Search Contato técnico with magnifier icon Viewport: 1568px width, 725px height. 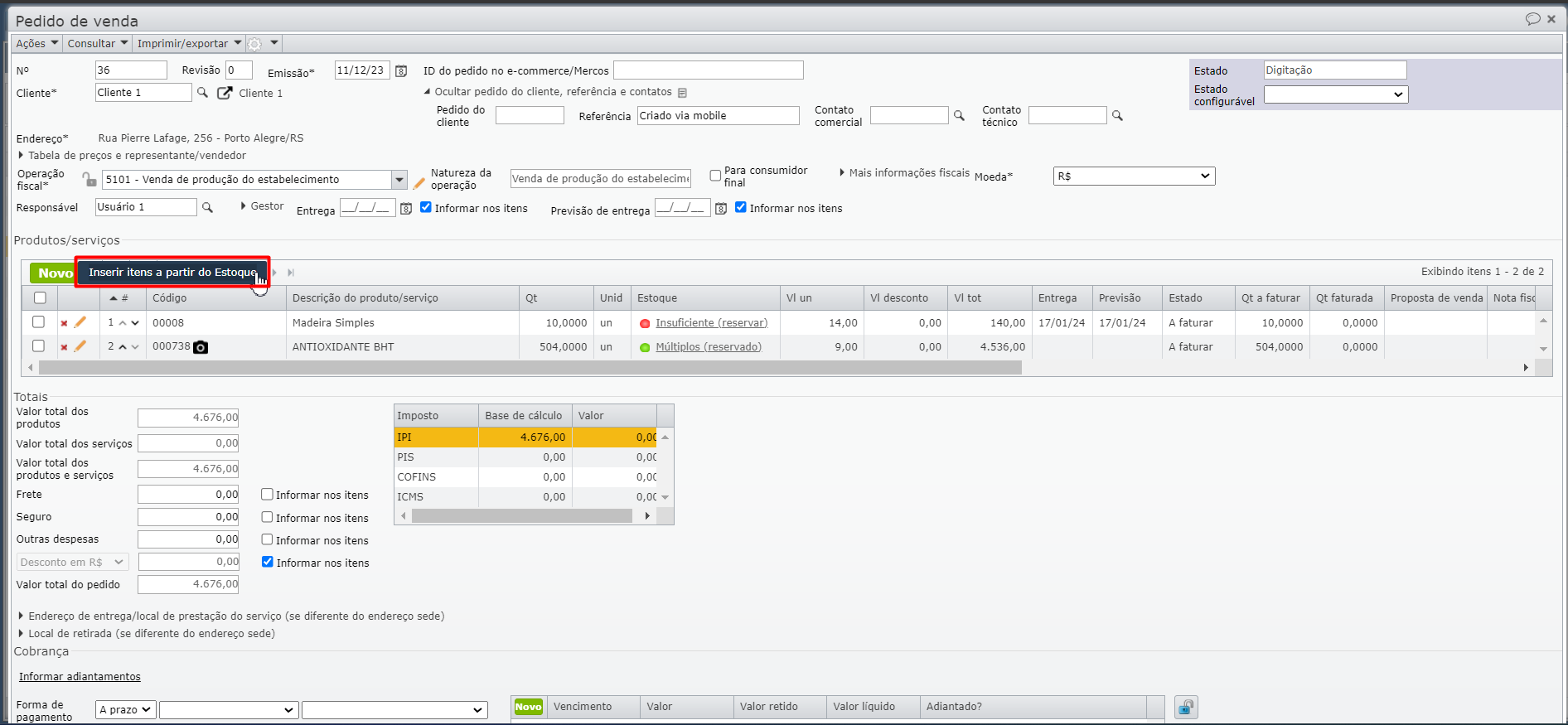pyautogui.click(x=1117, y=116)
